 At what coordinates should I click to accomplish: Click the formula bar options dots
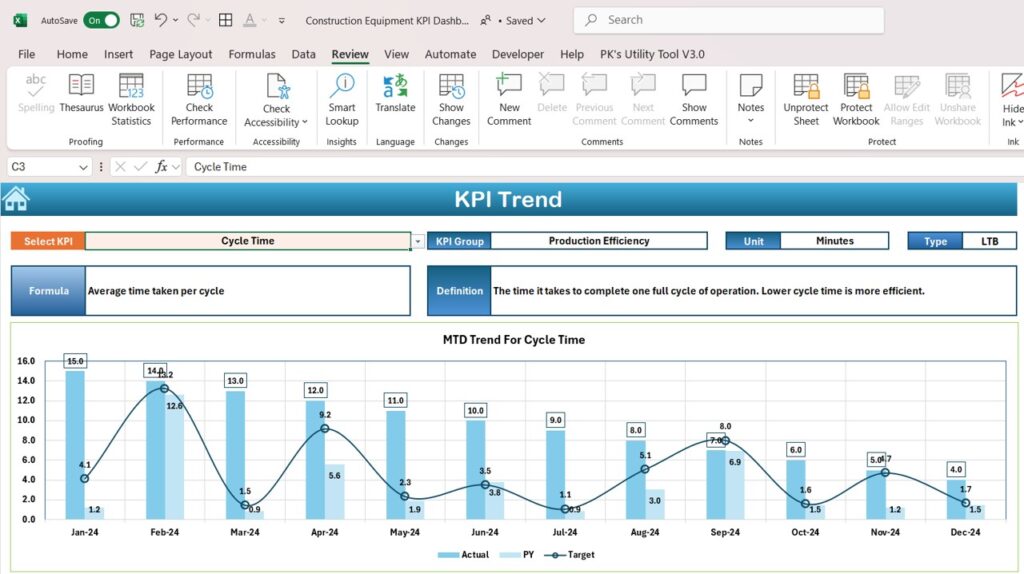(101, 167)
